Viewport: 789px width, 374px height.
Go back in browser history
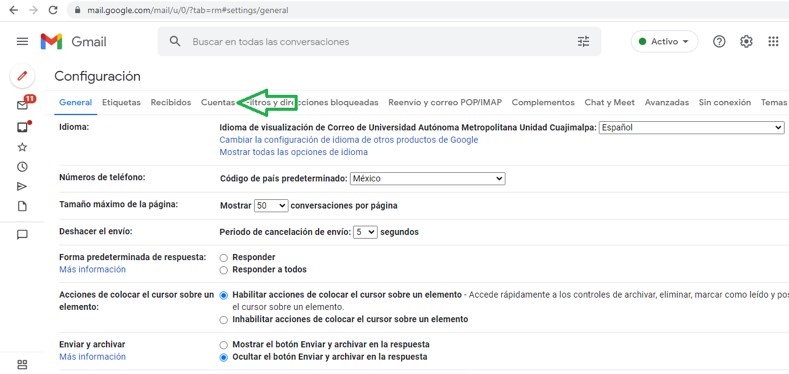[14, 10]
